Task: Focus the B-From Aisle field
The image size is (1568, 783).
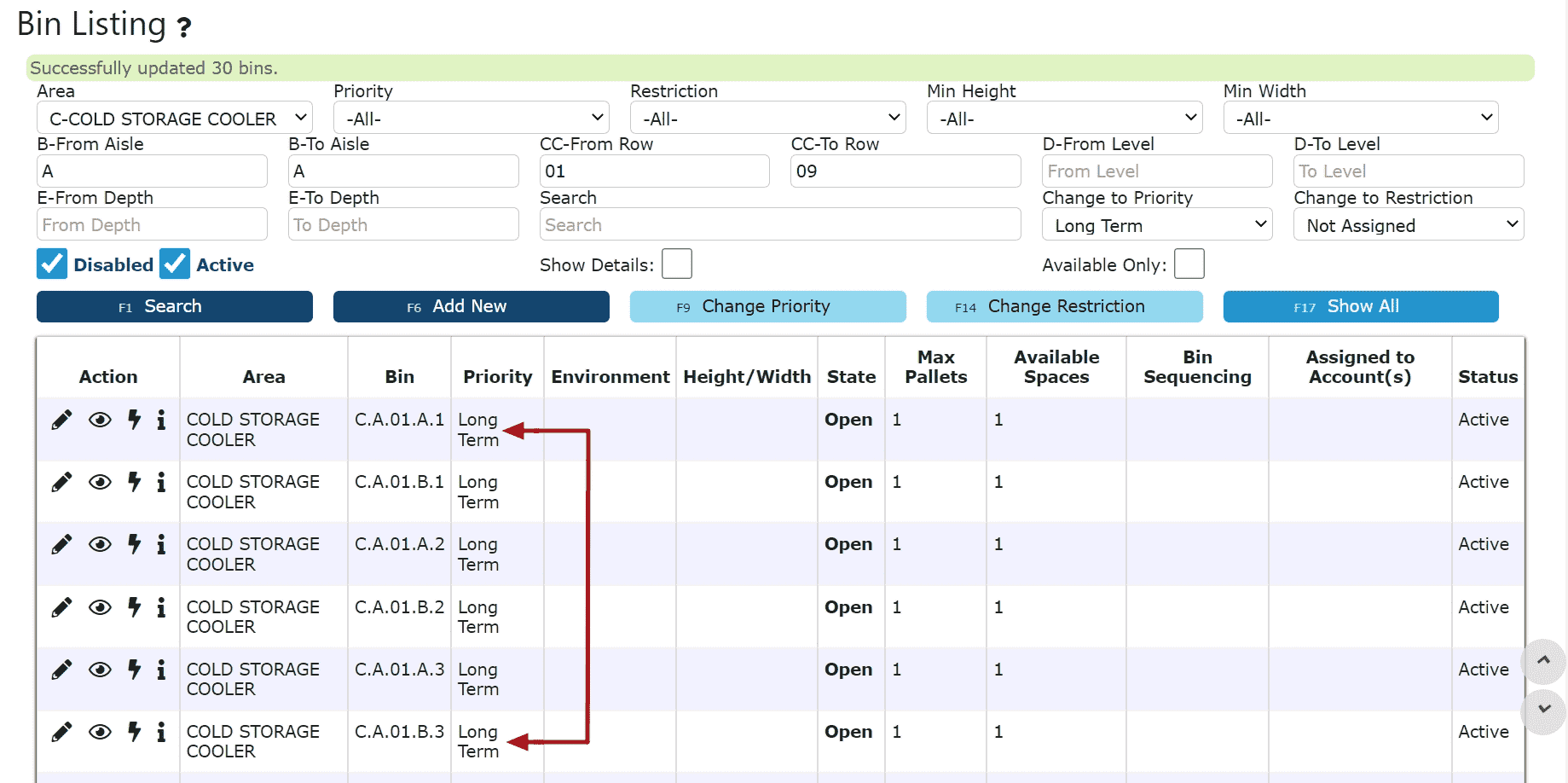Action: (152, 171)
